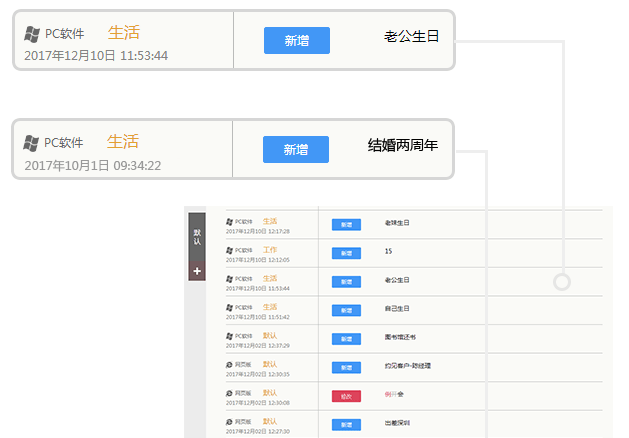Image resolution: width=629 pixels, height=438 pixels.
Task: Click the 新增 tag in the 12:37:29 row
Action: (x=346, y=339)
